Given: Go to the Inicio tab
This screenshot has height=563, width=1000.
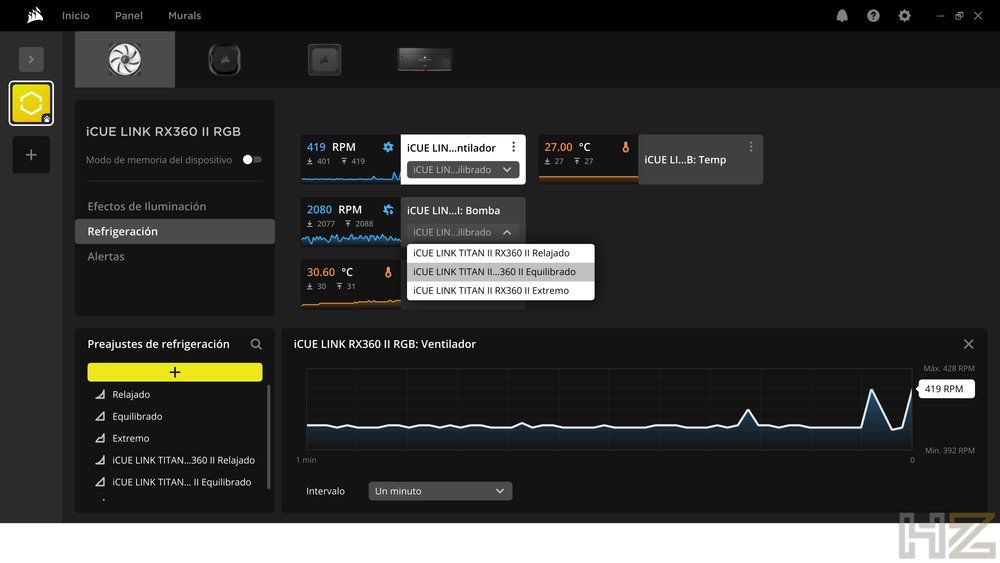Looking at the screenshot, I should click(75, 15).
